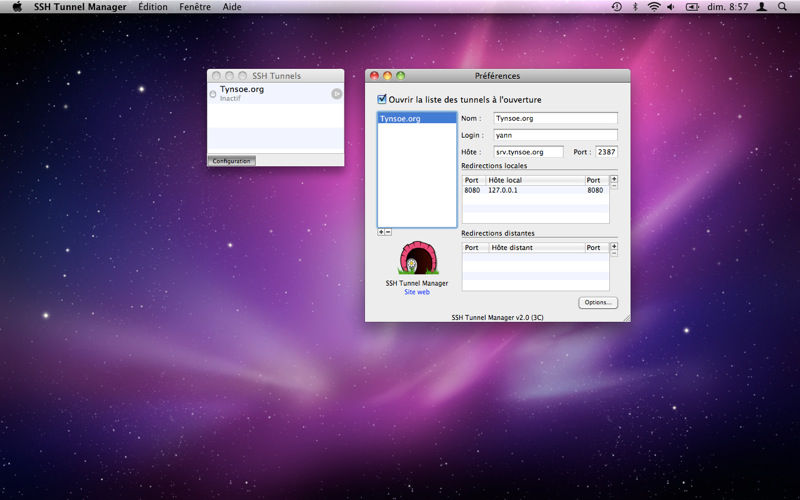This screenshot has height=500, width=800.
Task: Open the Time Machine menu bar icon
Action: [616, 7]
